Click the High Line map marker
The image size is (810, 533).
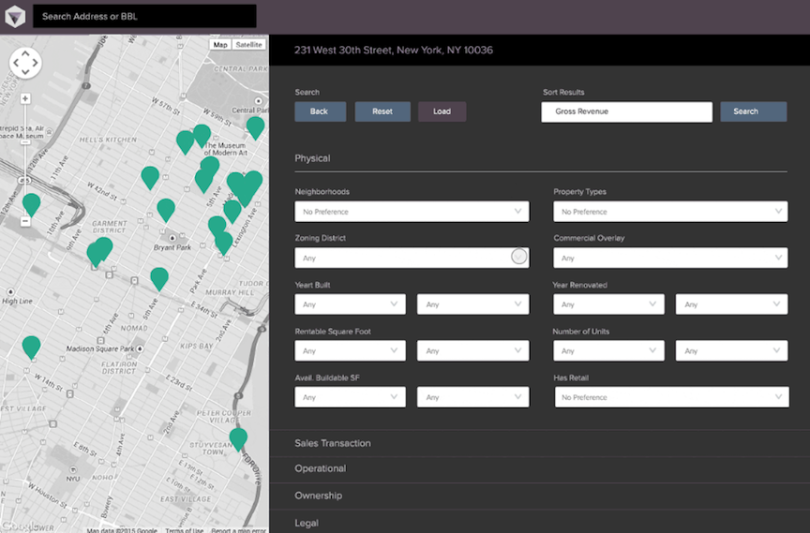click(10, 292)
